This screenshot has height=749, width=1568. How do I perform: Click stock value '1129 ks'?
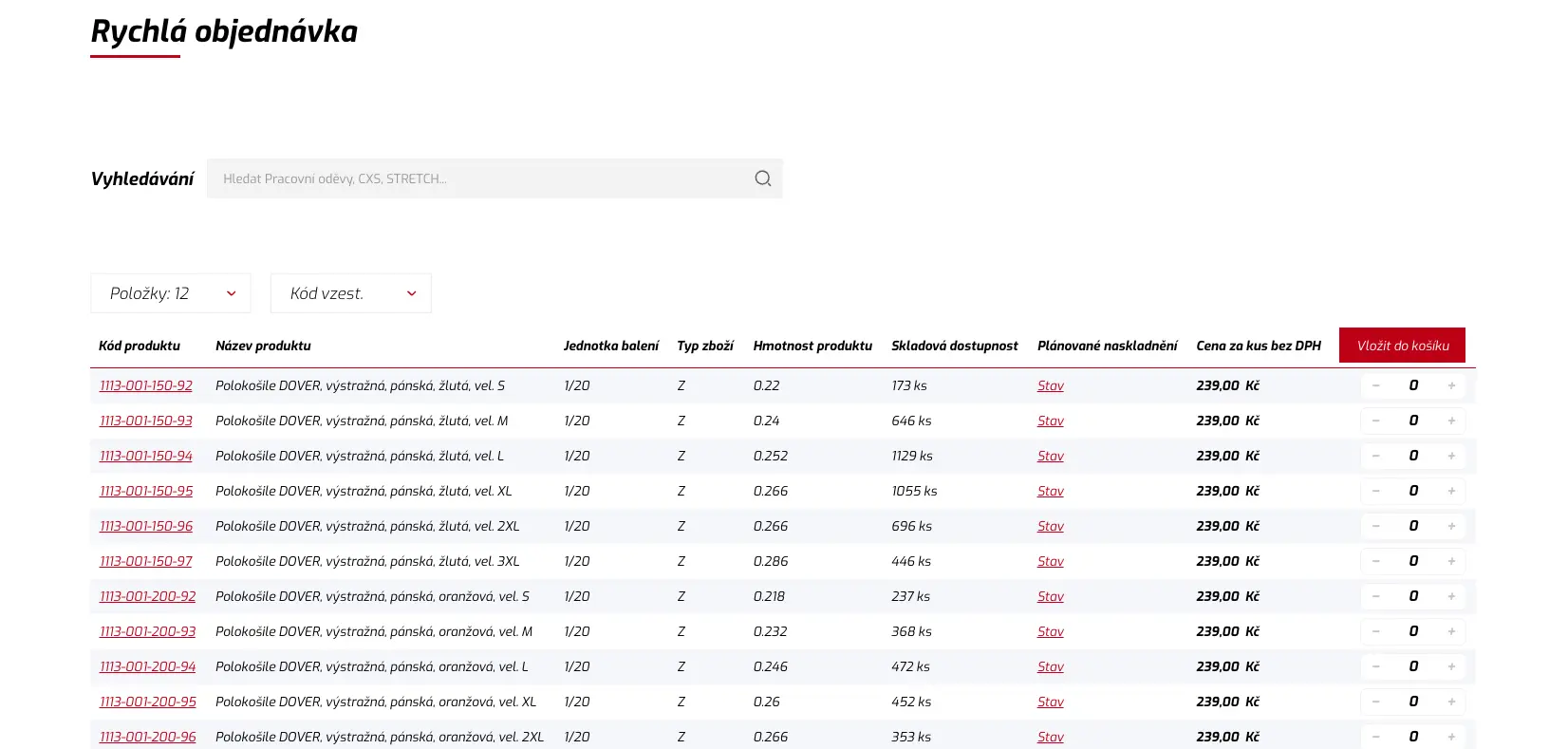[x=912, y=456]
